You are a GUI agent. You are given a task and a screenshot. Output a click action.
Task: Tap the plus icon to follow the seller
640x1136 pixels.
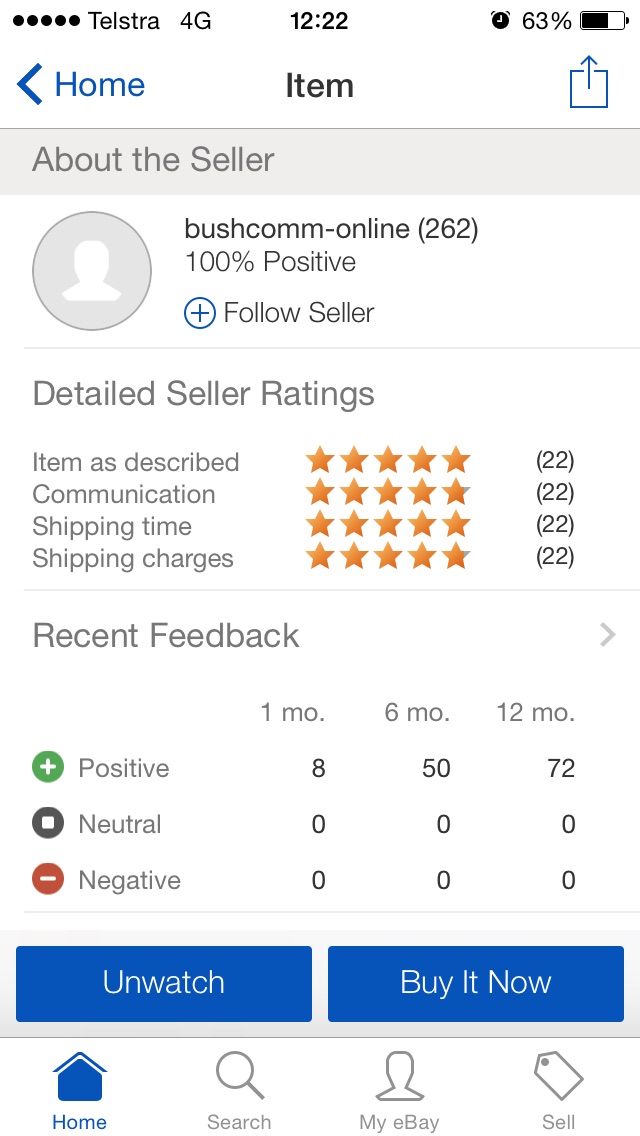click(200, 313)
